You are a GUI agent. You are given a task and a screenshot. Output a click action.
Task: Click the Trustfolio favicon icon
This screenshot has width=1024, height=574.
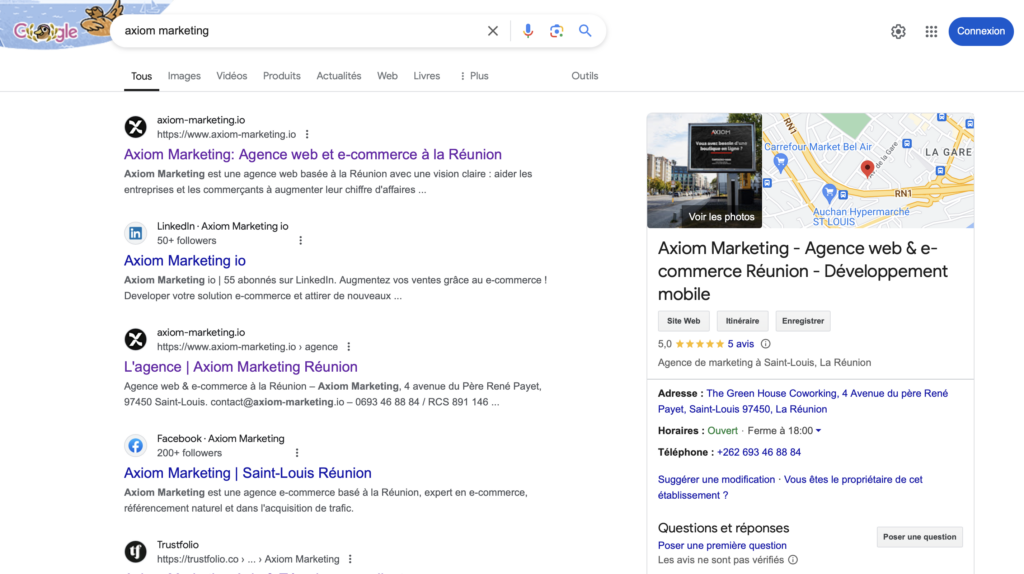[x=135, y=552]
